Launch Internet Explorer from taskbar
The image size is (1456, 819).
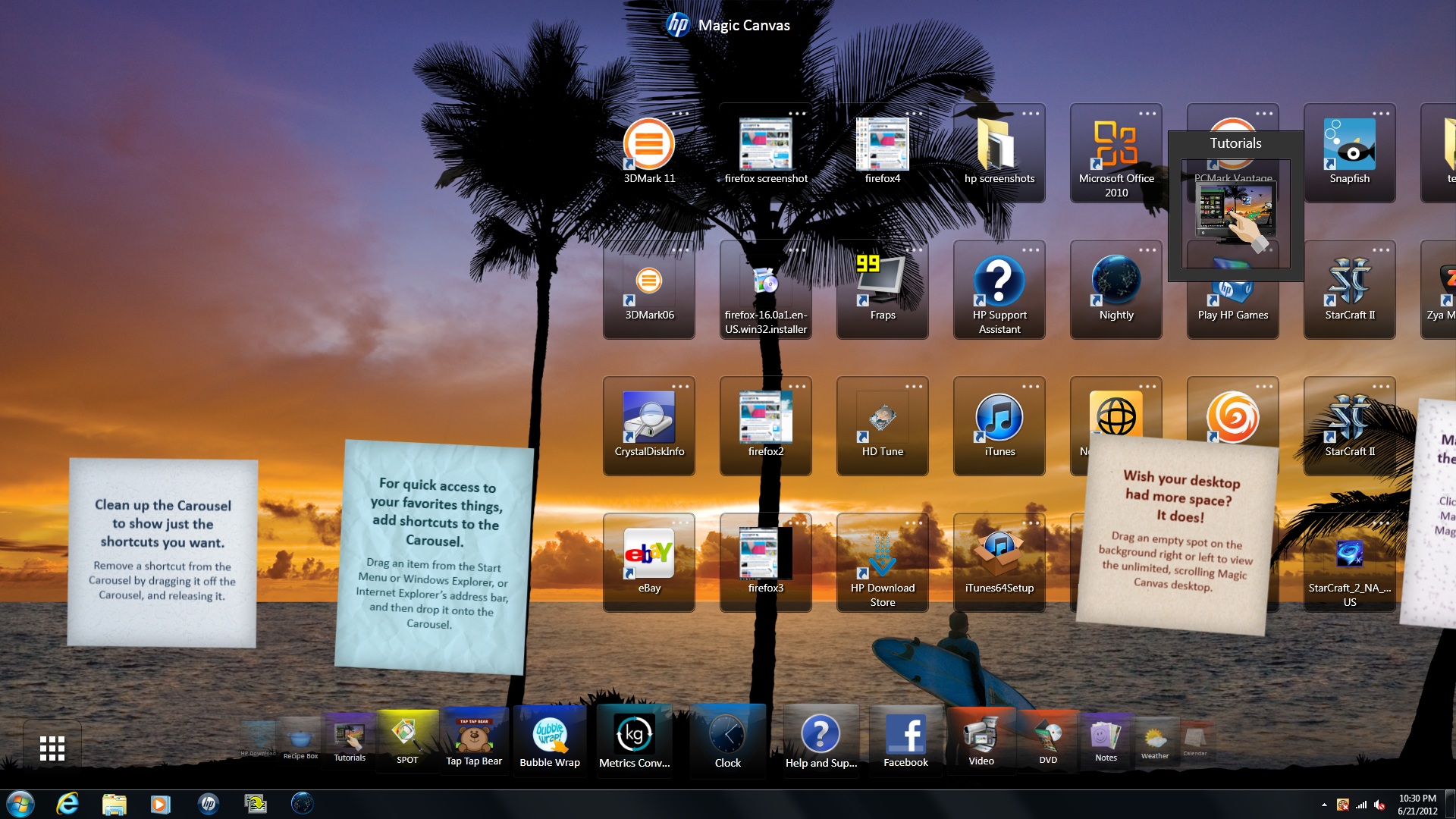pos(67,804)
